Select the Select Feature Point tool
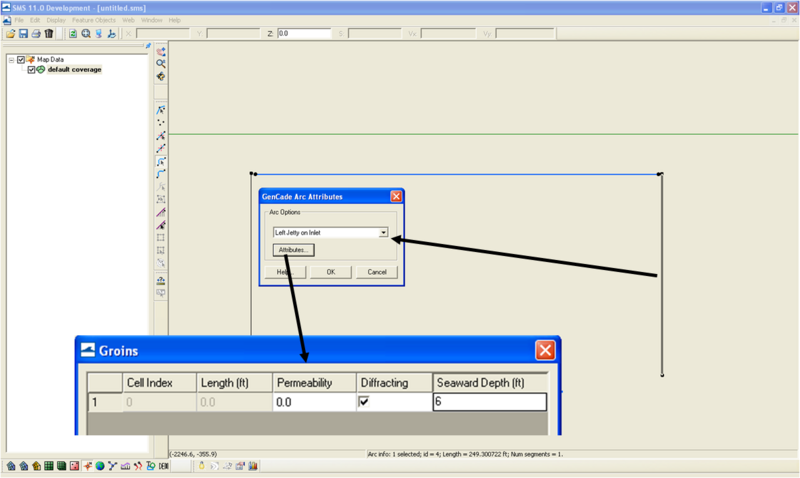Screen dimensions: 800x478 pos(161,110)
